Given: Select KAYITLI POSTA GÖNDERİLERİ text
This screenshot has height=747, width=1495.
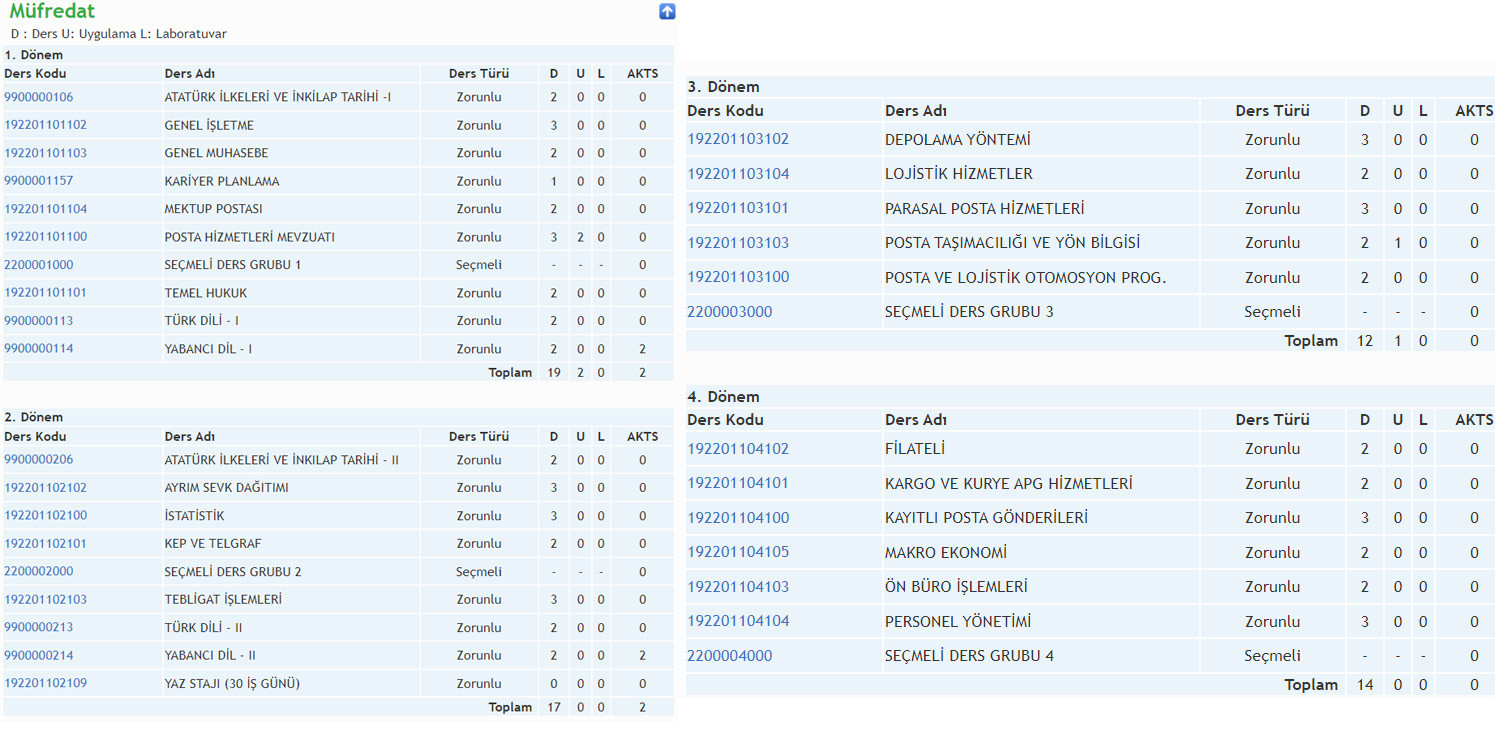Looking at the screenshot, I should 986,518.
